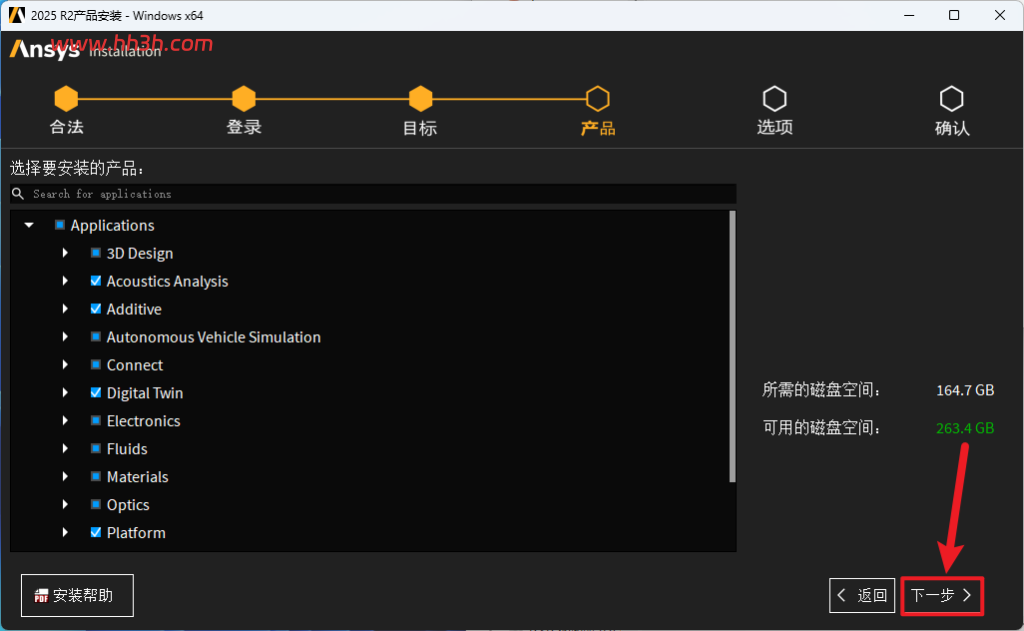Expand the Fluids node
Viewport: 1024px width, 631px height.
65,449
